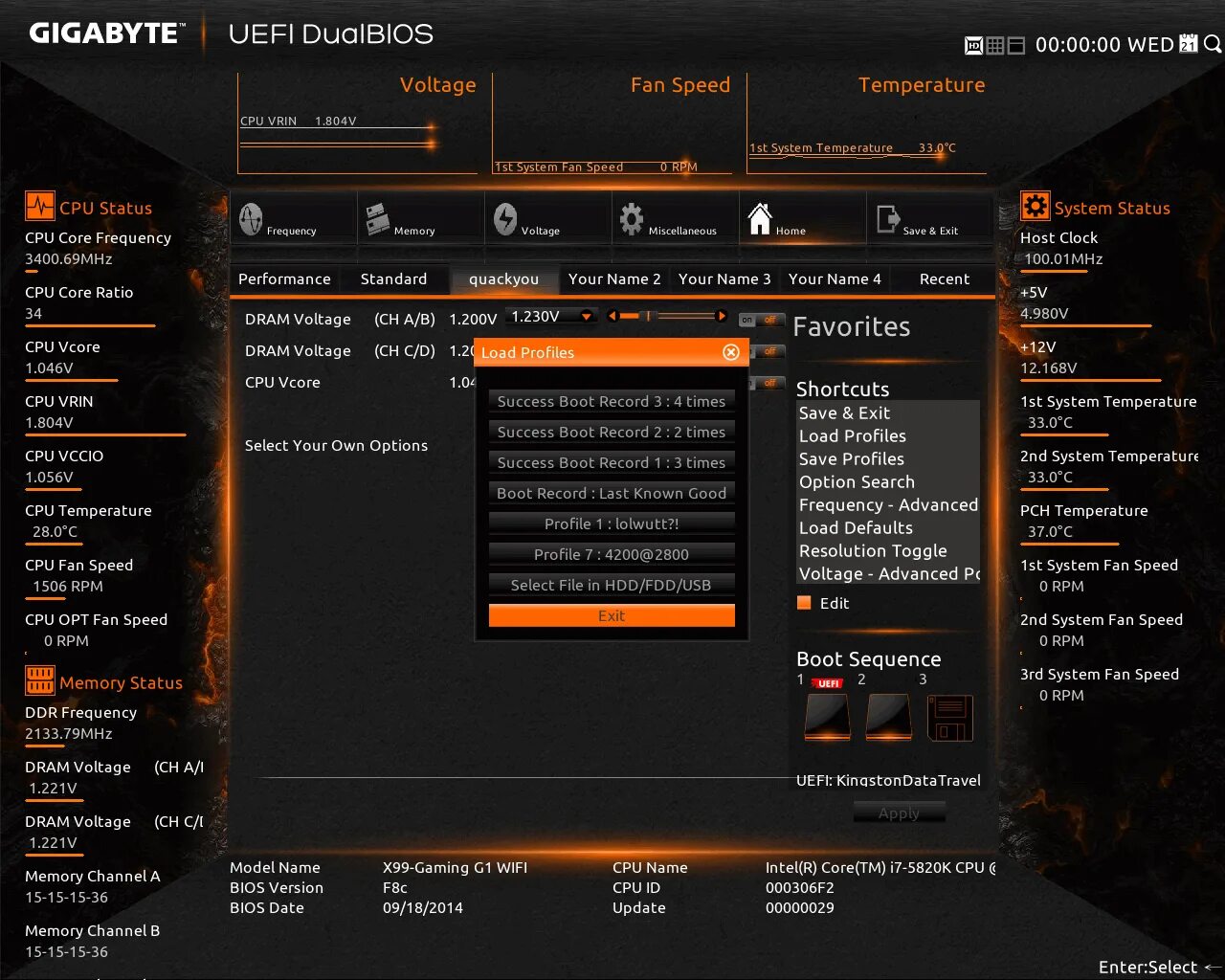Open the Save Profiles shortcut
This screenshot has height=980, width=1225.
click(888, 458)
